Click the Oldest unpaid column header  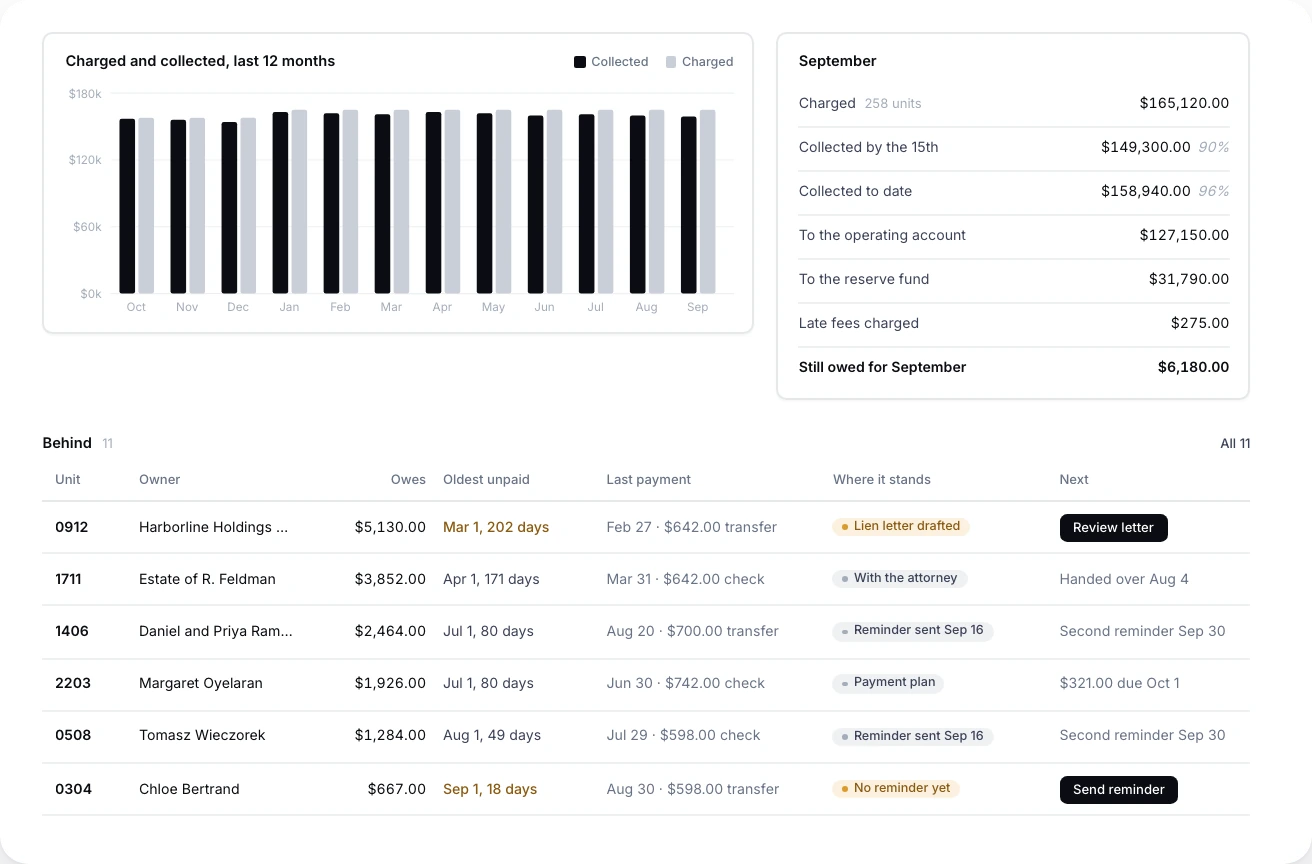coord(486,479)
